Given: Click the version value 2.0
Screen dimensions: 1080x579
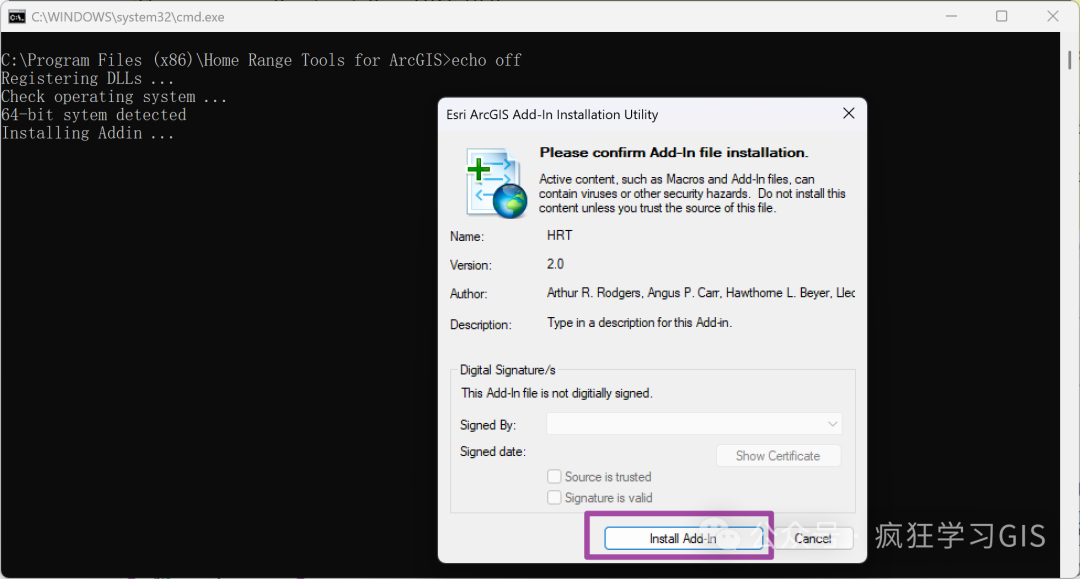Looking at the screenshot, I should click(555, 264).
